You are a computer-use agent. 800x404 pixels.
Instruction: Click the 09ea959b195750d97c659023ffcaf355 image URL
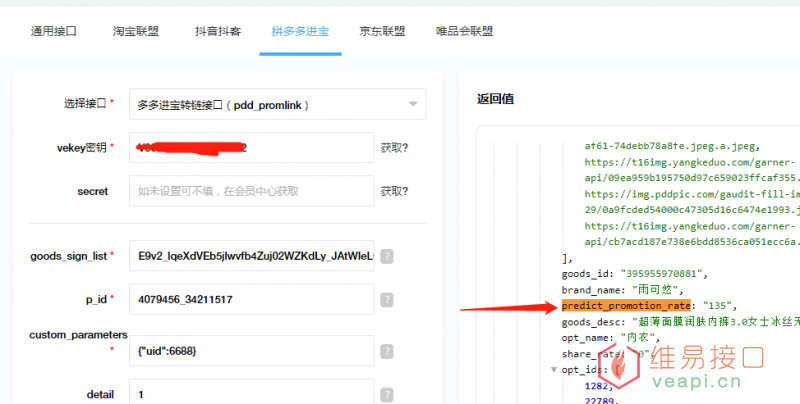692,170
